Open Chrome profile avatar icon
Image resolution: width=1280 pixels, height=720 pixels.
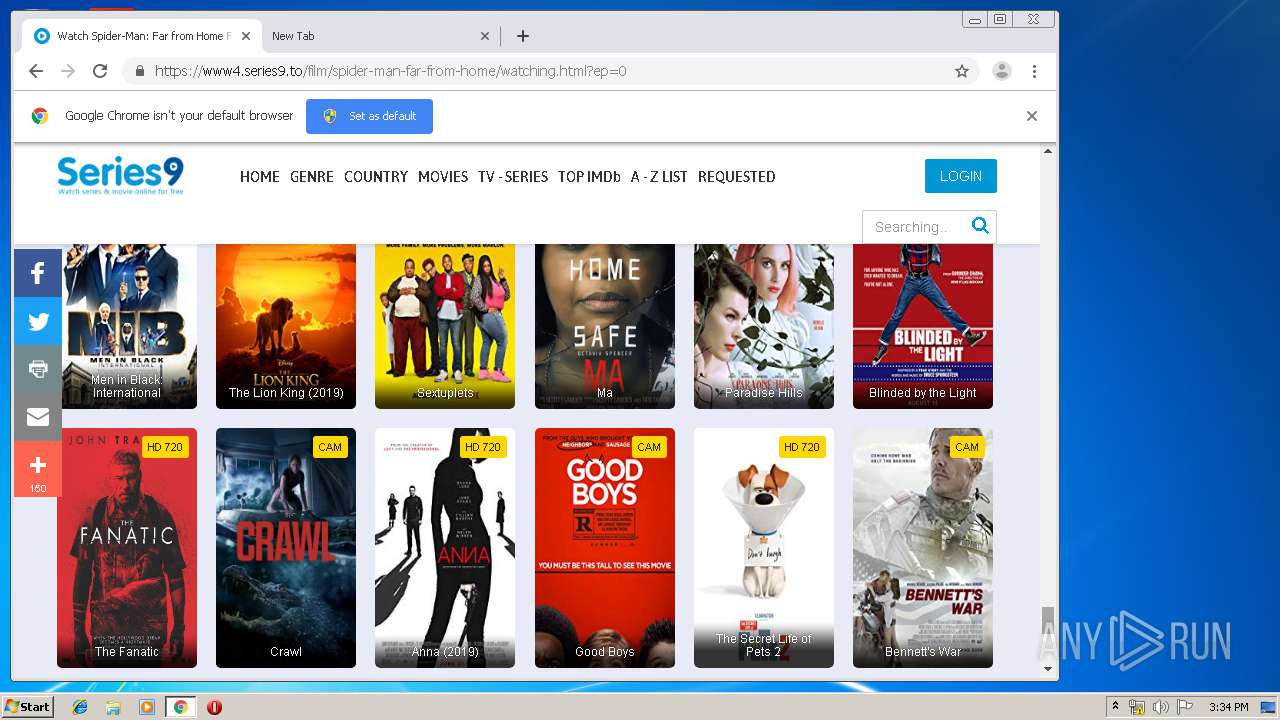[1001, 71]
